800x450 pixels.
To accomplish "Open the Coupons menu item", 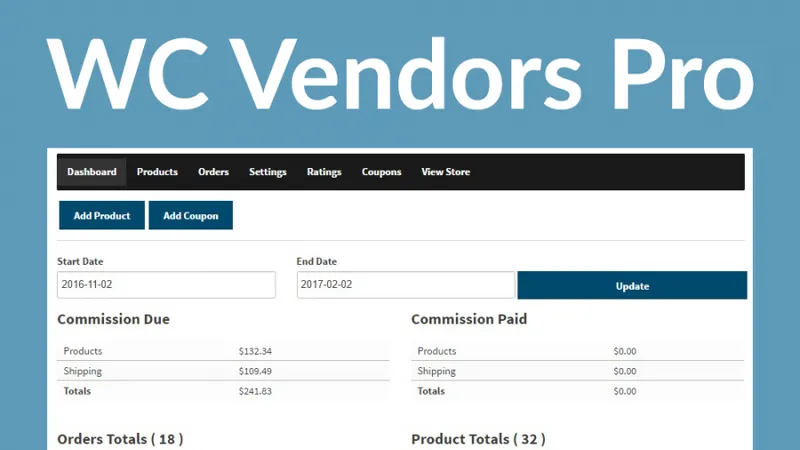I will click(382, 172).
